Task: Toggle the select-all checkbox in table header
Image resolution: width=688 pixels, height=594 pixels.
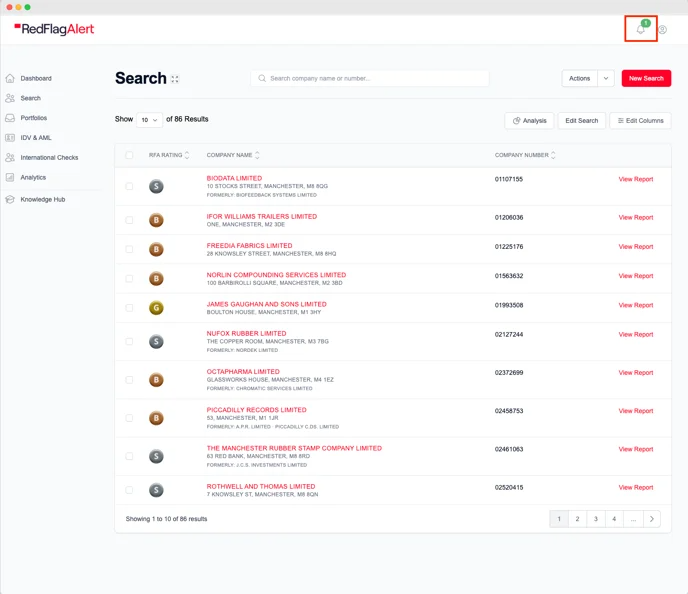Action: click(x=129, y=155)
